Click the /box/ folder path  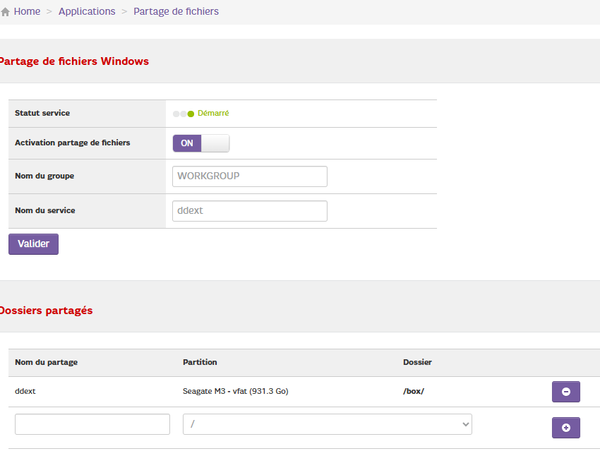click(x=413, y=391)
